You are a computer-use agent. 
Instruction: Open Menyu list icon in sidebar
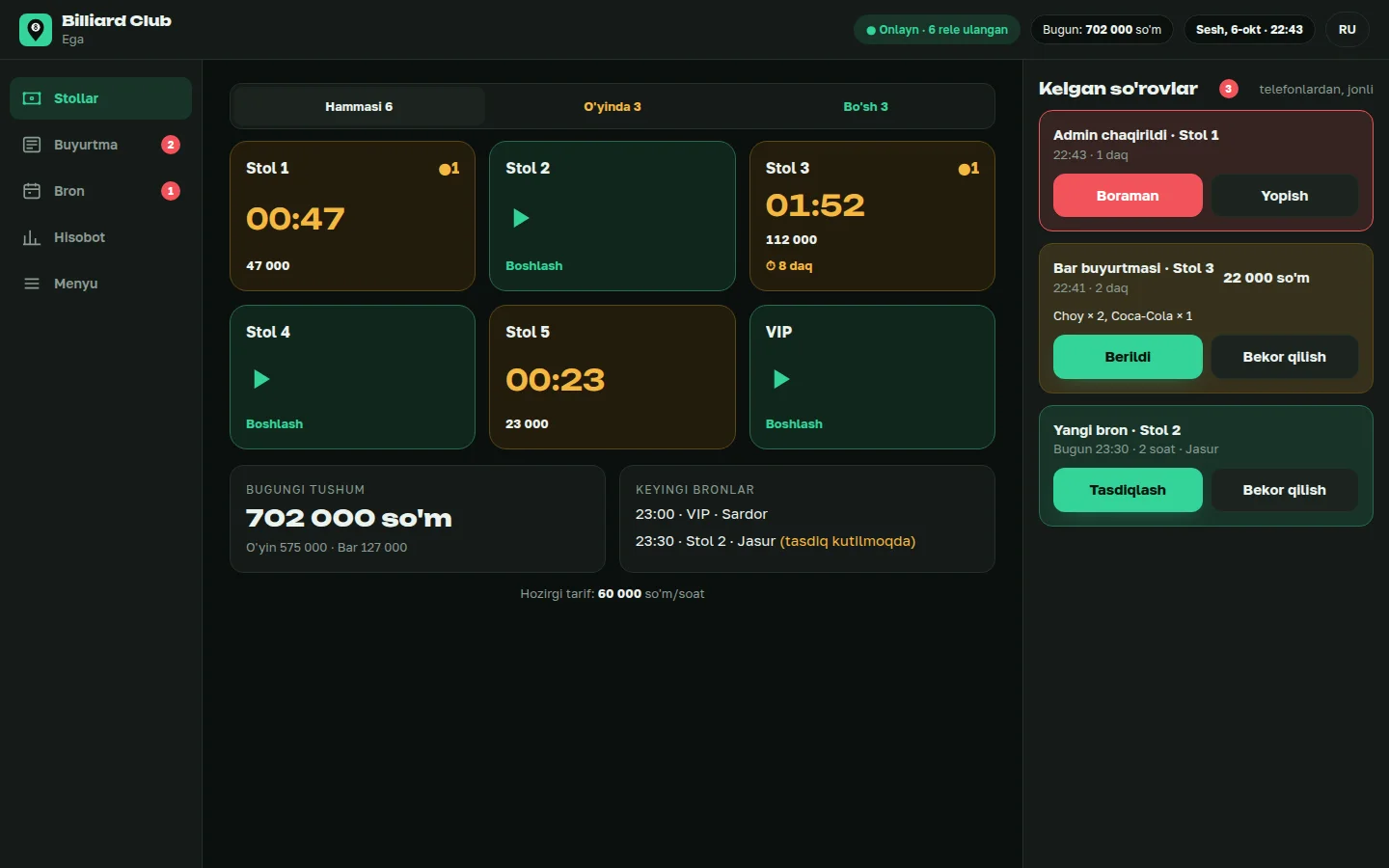point(32,284)
